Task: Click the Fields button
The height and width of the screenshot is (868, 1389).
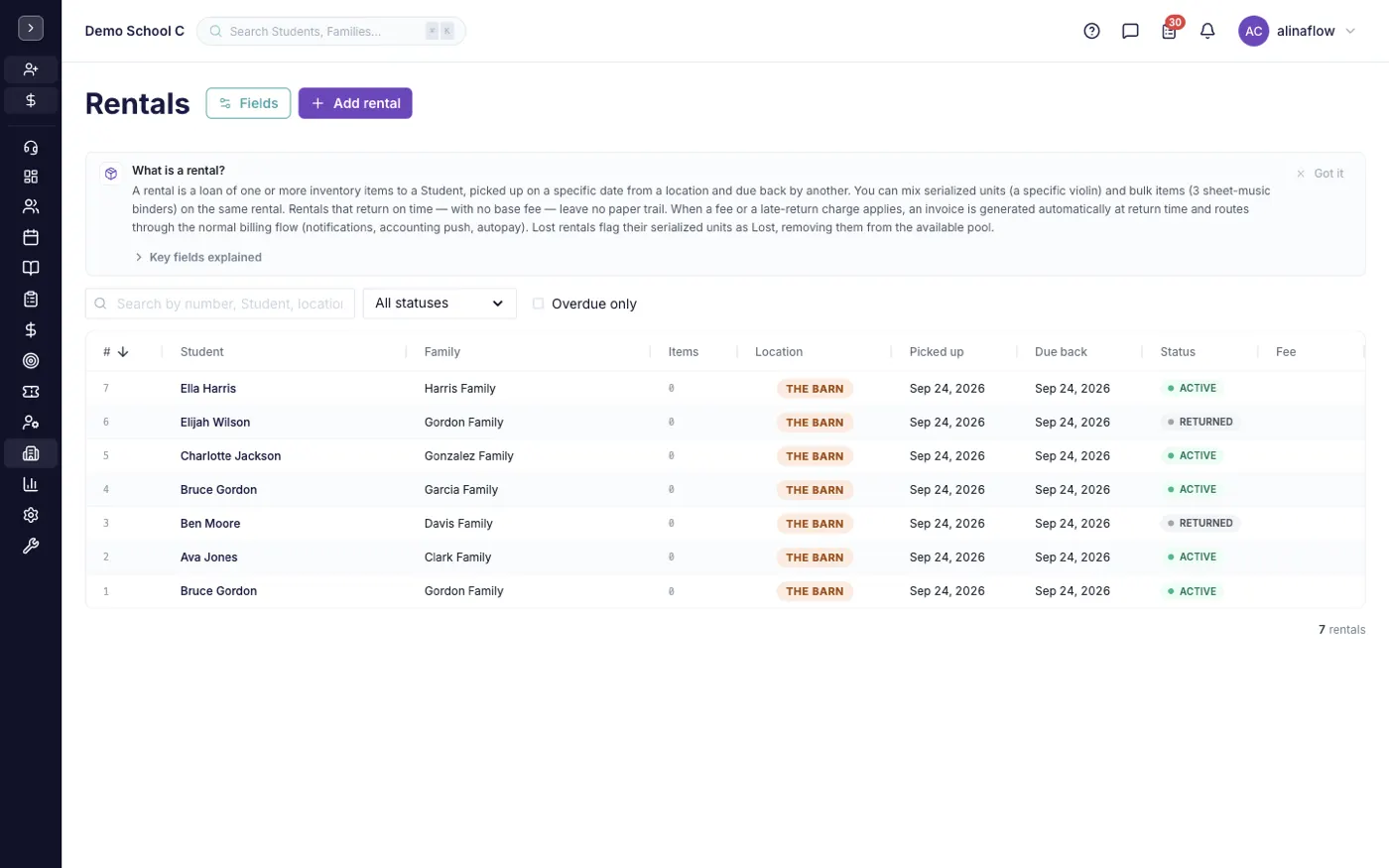Action: [248, 103]
